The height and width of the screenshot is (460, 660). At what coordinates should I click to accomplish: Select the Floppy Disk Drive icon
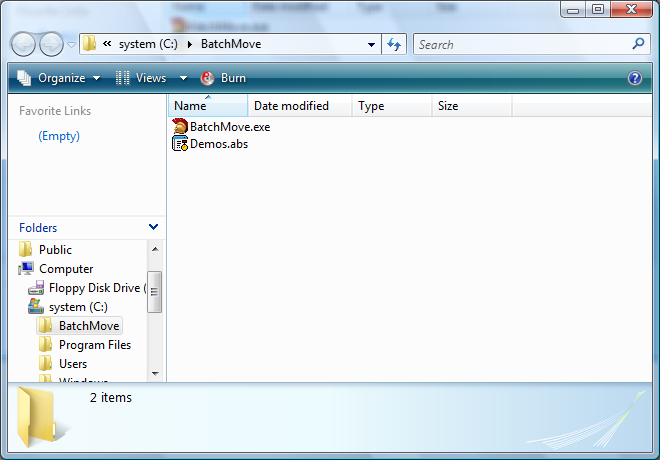36,288
